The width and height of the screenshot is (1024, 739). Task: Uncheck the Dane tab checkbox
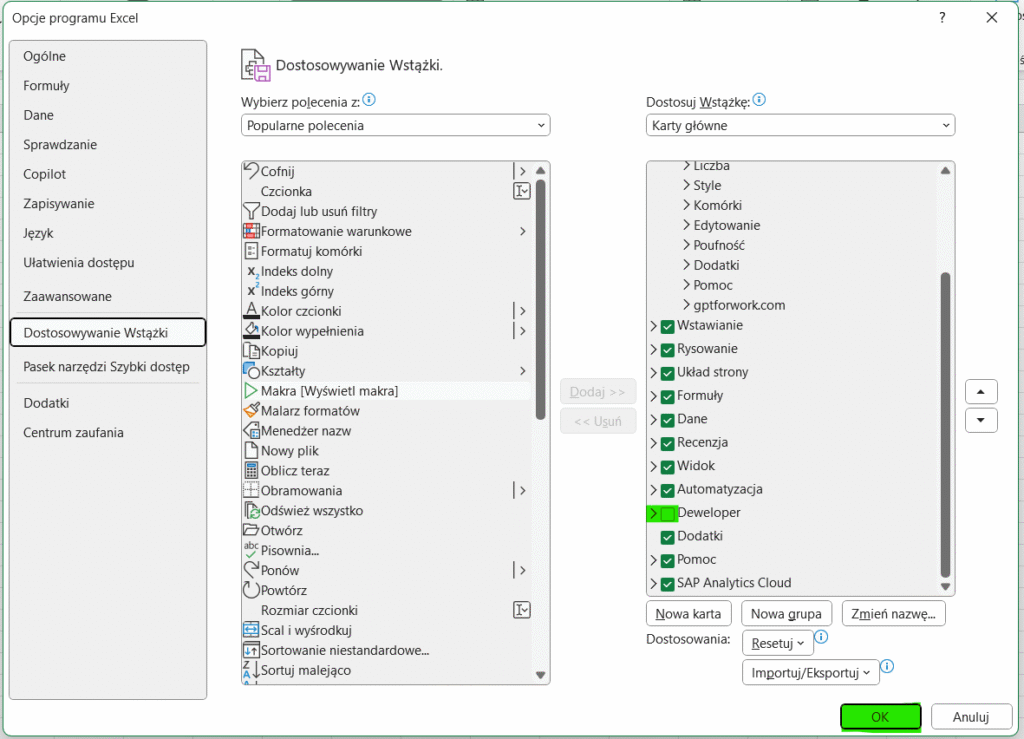point(667,420)
